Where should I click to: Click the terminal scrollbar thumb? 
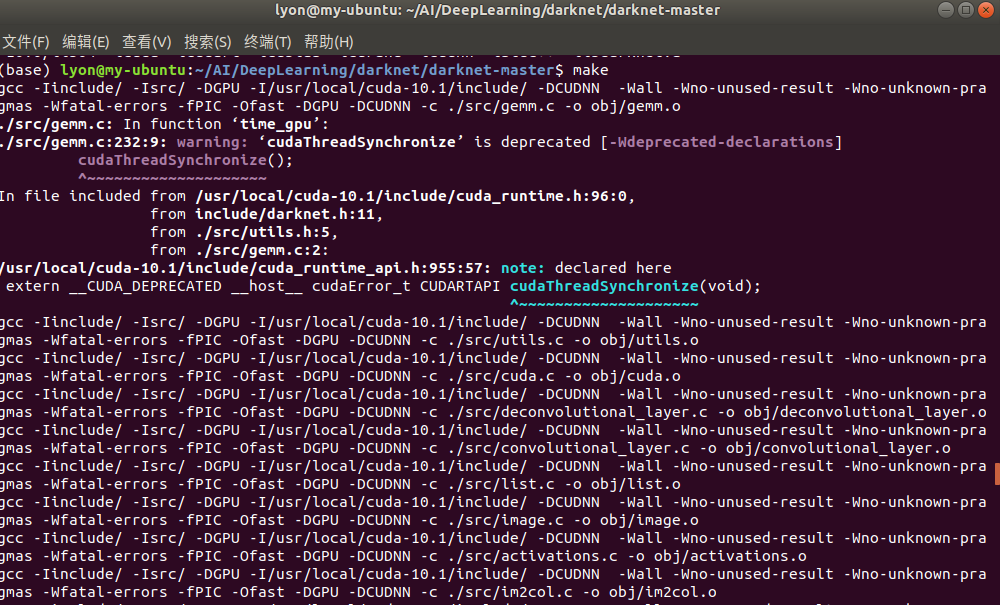pyautogui.click(x=997, y=474)
